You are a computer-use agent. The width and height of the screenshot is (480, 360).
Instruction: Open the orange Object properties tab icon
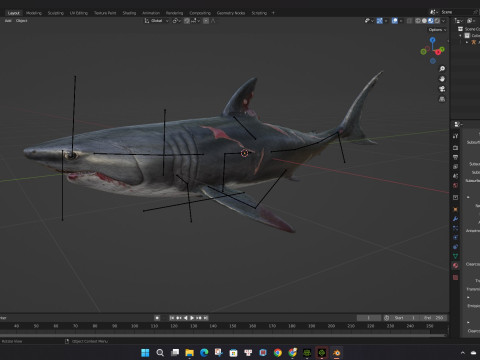click(x=456, y=209)
